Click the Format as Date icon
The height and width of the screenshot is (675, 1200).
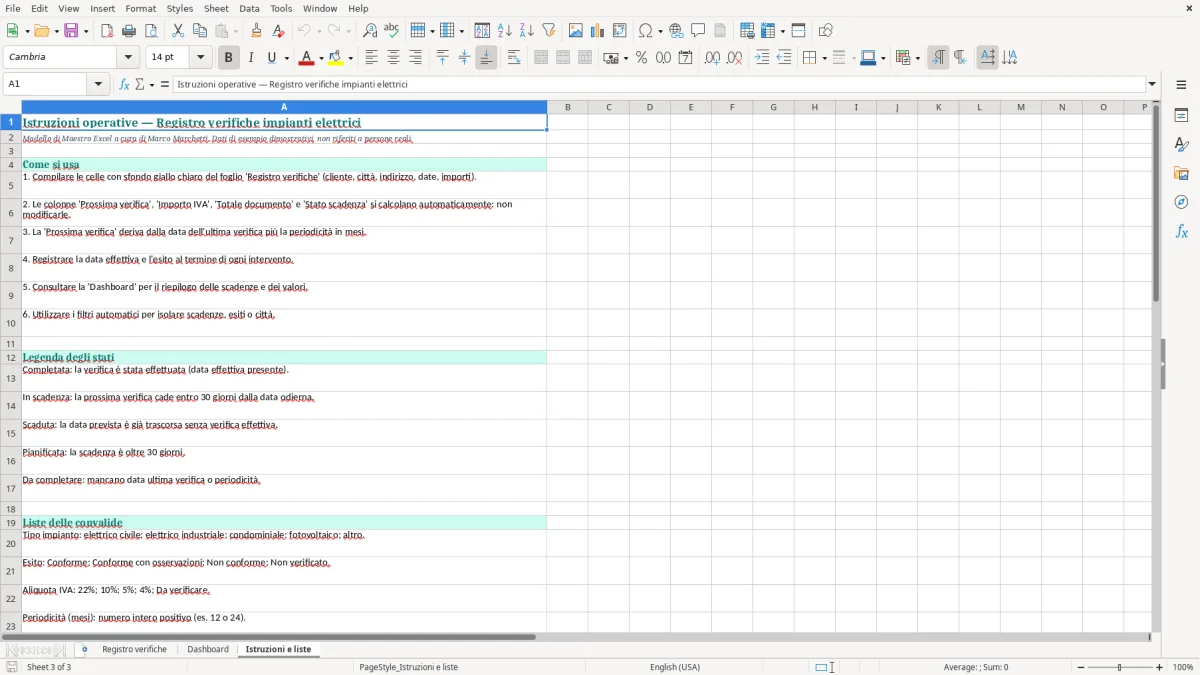point(685,58)
